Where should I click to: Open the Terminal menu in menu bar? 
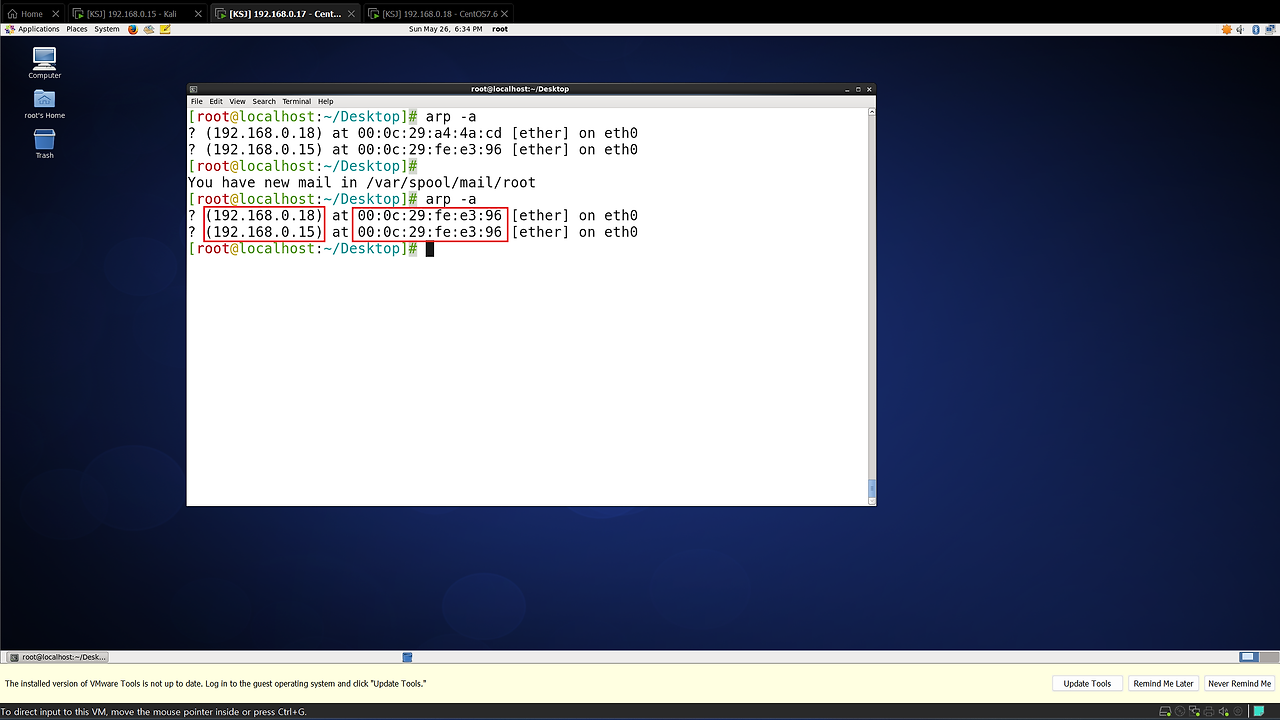pyautogui.click(x=296, y=101)
